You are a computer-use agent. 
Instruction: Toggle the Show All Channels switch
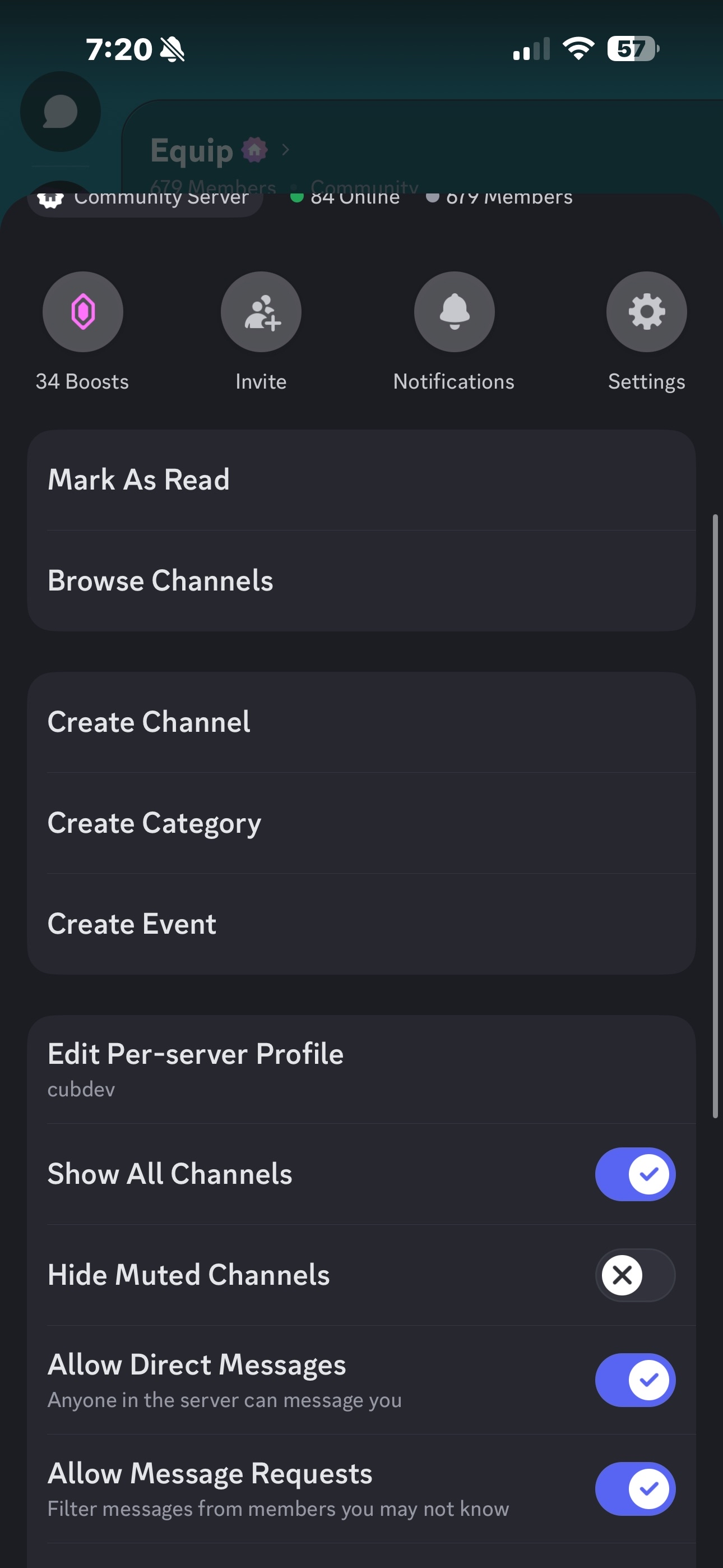pyautogui.click(x=635, y=1174)
